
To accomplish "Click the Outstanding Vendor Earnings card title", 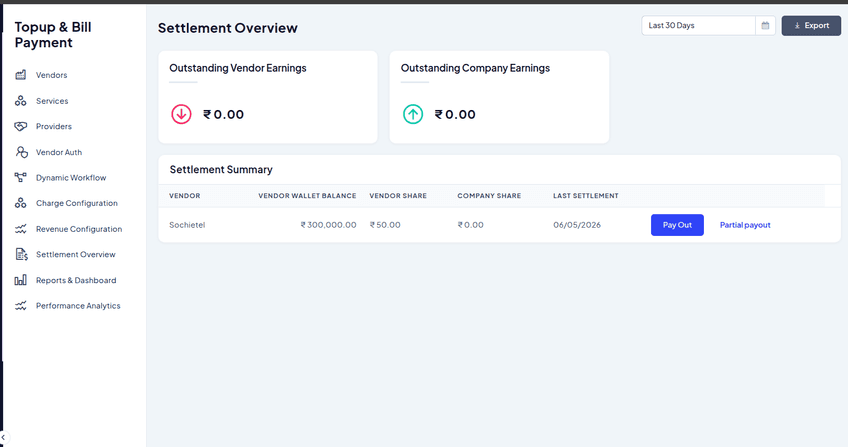I will [238, 68].
